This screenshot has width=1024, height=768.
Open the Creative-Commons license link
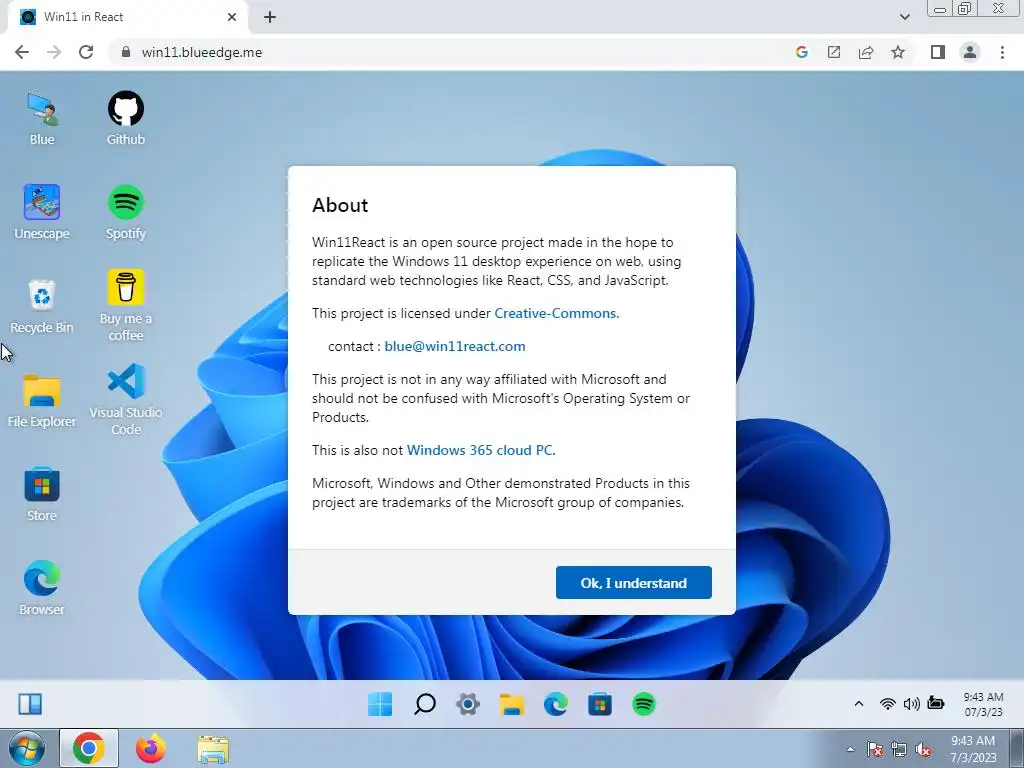click(555, 313)
